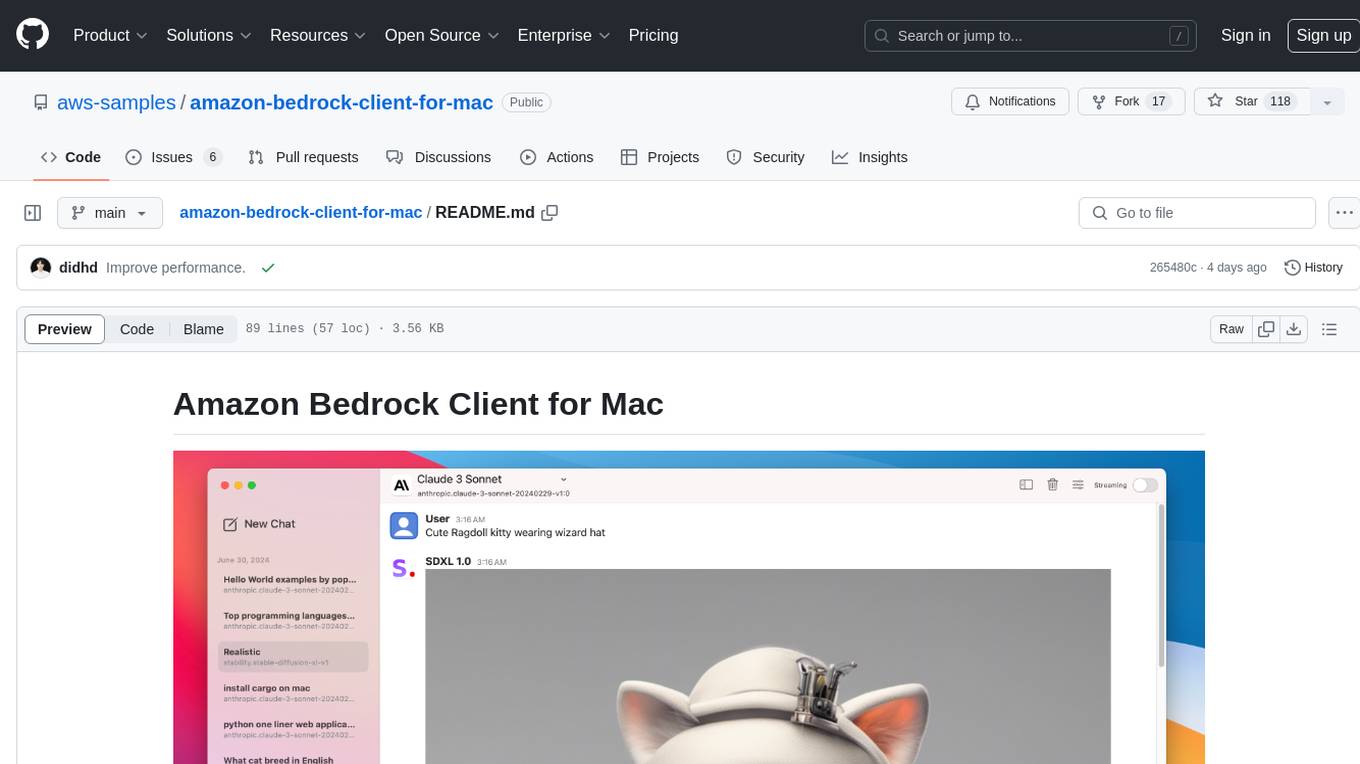Screen dimensions: 1360x764
Task: Expand the Product menu
Action: coord(110,35)
